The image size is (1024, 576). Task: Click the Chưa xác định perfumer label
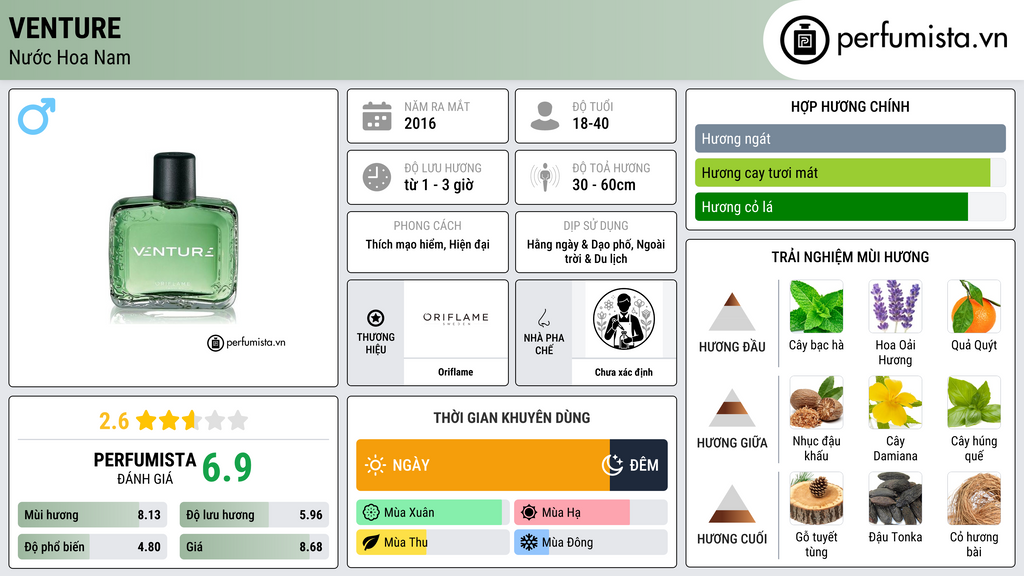tap(624, 372)
